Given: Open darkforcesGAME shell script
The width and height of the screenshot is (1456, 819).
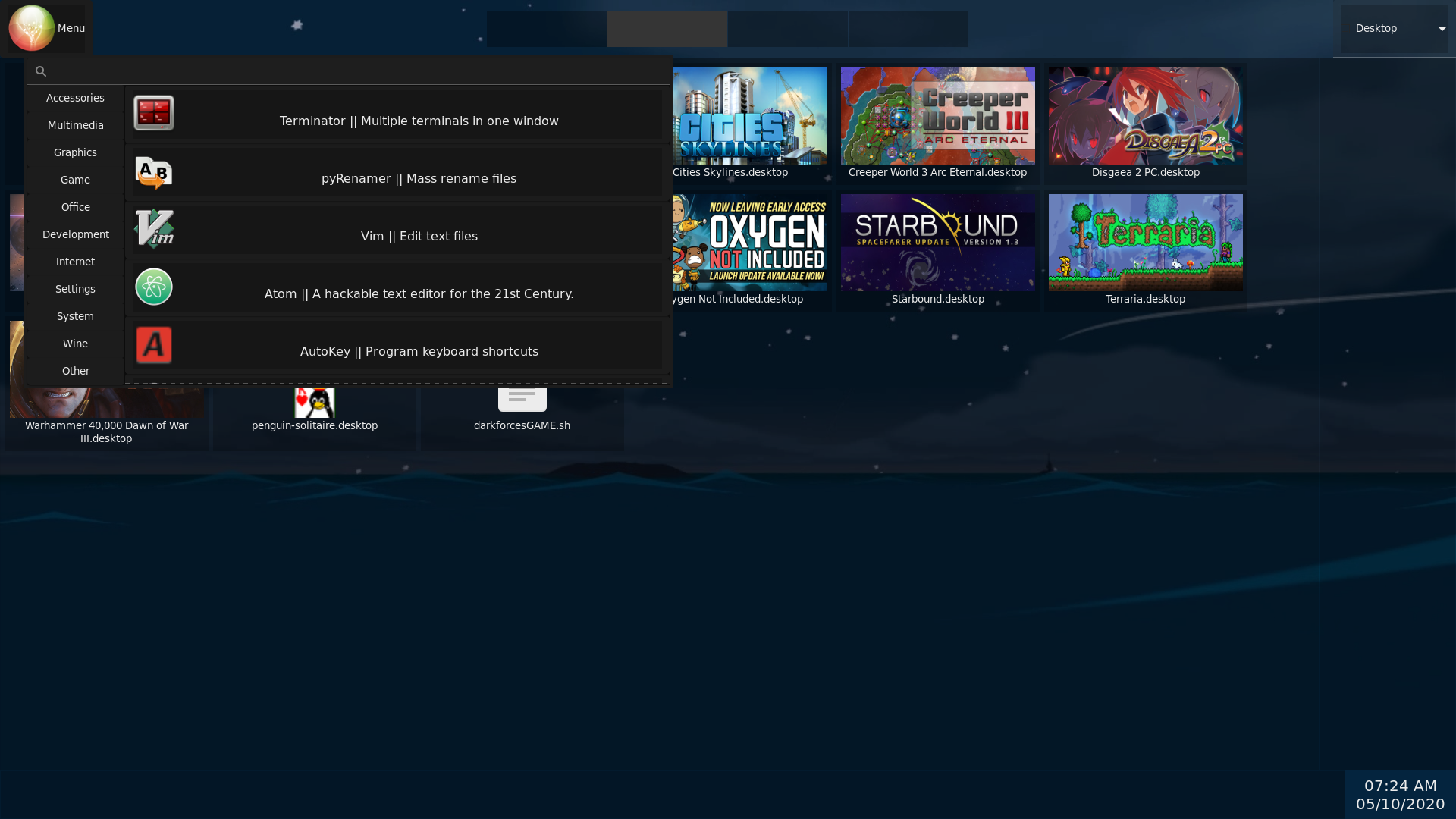Looking at the screenshot, I should click(x=522, y=400).
